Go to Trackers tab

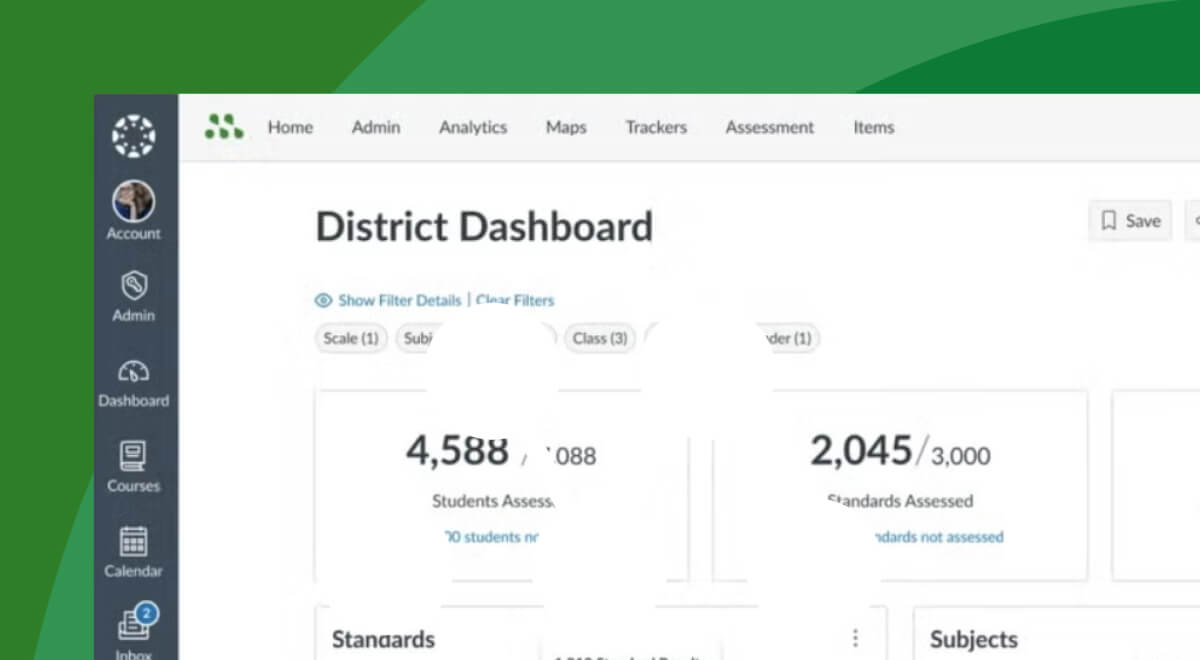[x=656, y=128]
